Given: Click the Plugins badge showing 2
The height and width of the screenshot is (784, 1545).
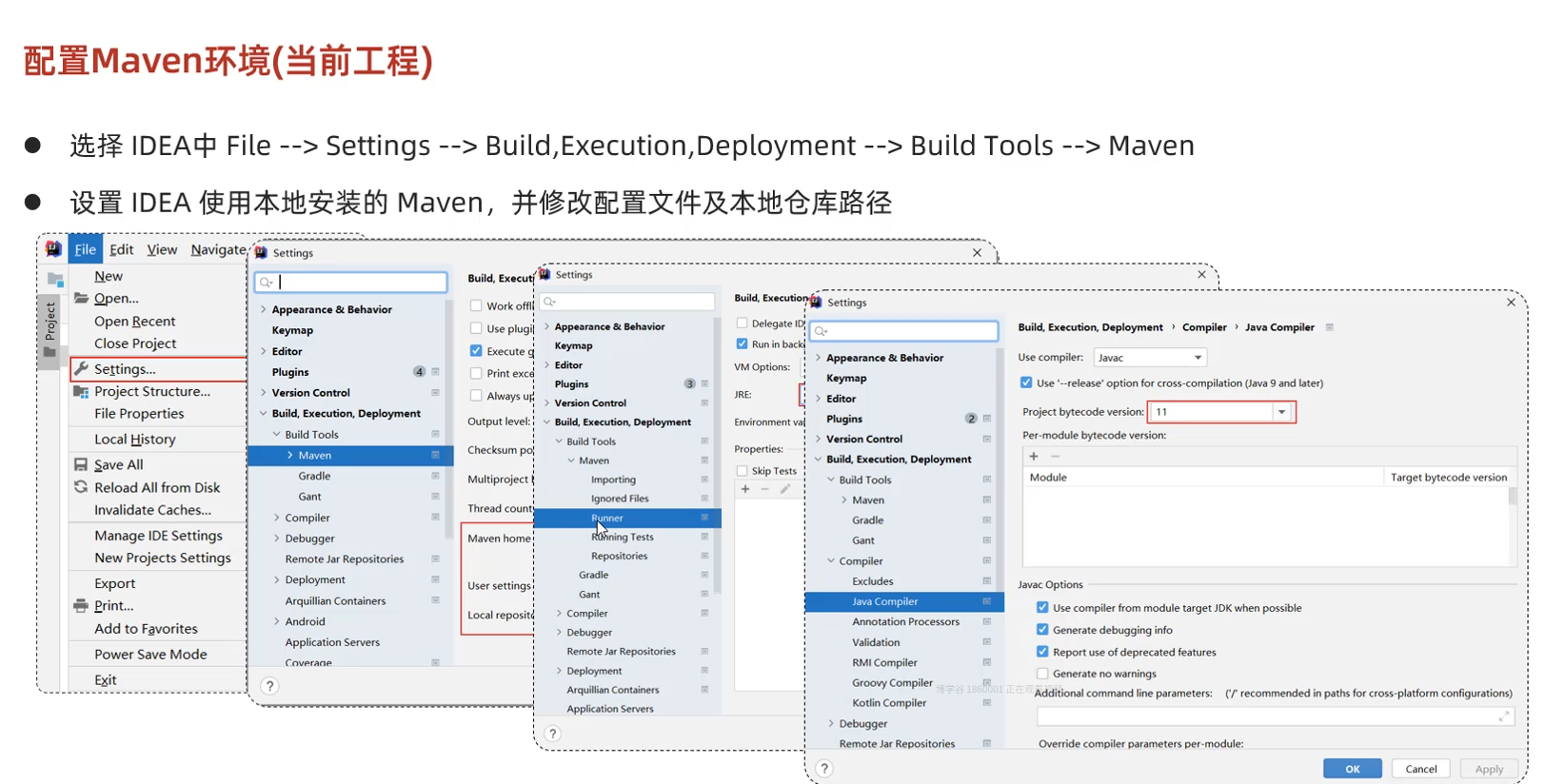Looking at the screenshot, I should click(x=971, y=419).
